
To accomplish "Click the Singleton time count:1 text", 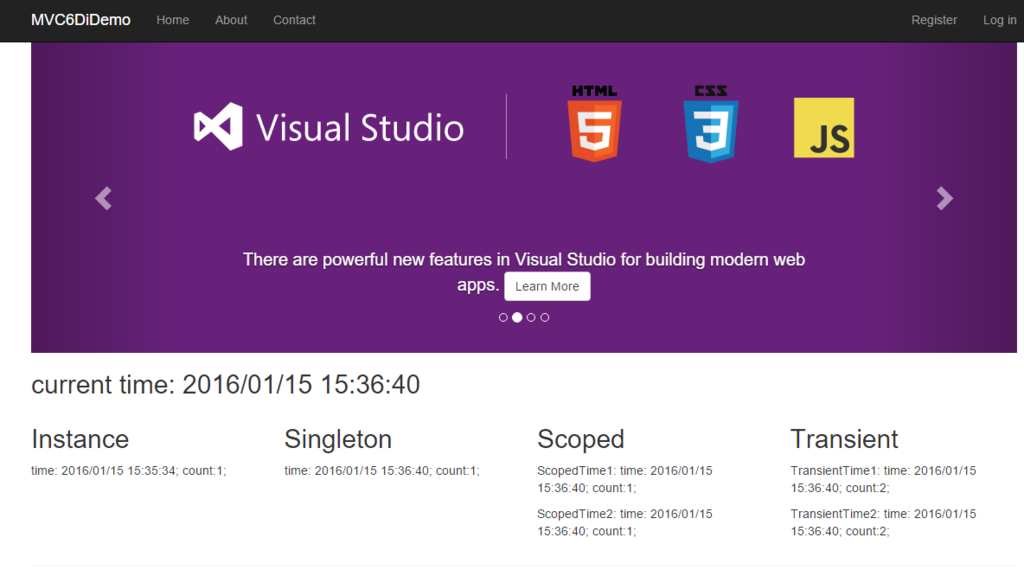I will coord(382,471).
